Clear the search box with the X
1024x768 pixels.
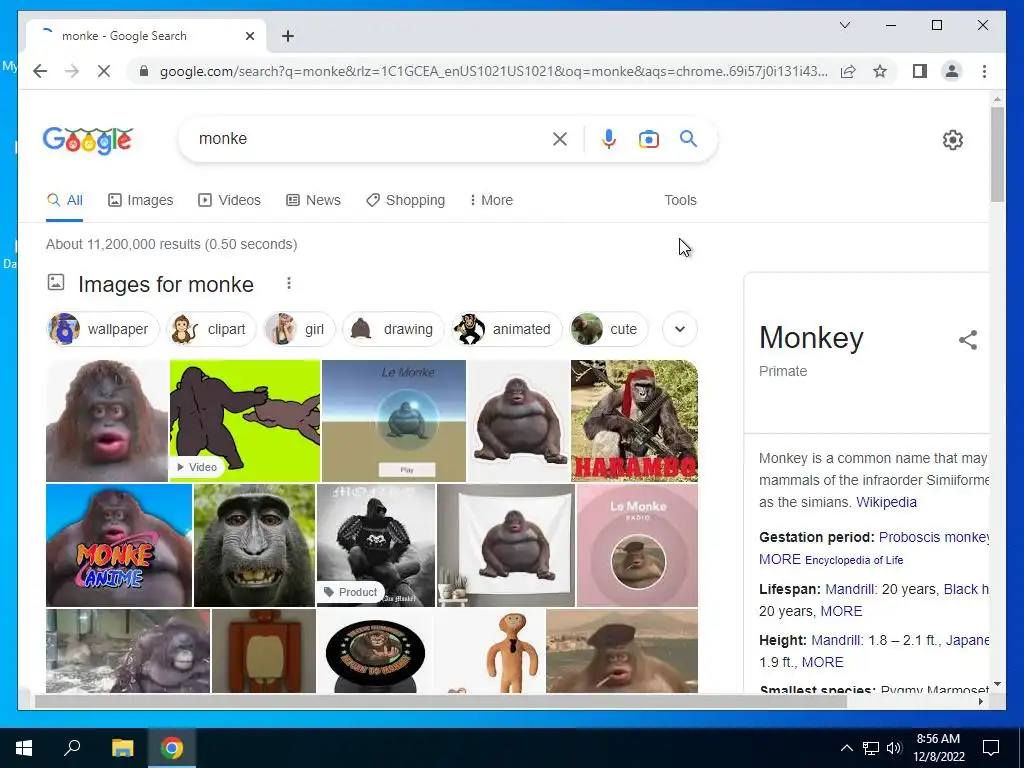(560, 138)
